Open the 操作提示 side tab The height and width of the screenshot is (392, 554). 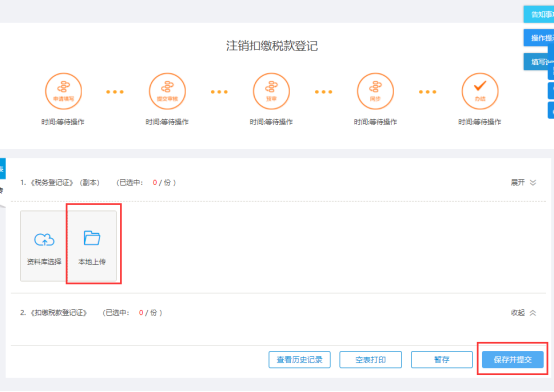point(539,38)
